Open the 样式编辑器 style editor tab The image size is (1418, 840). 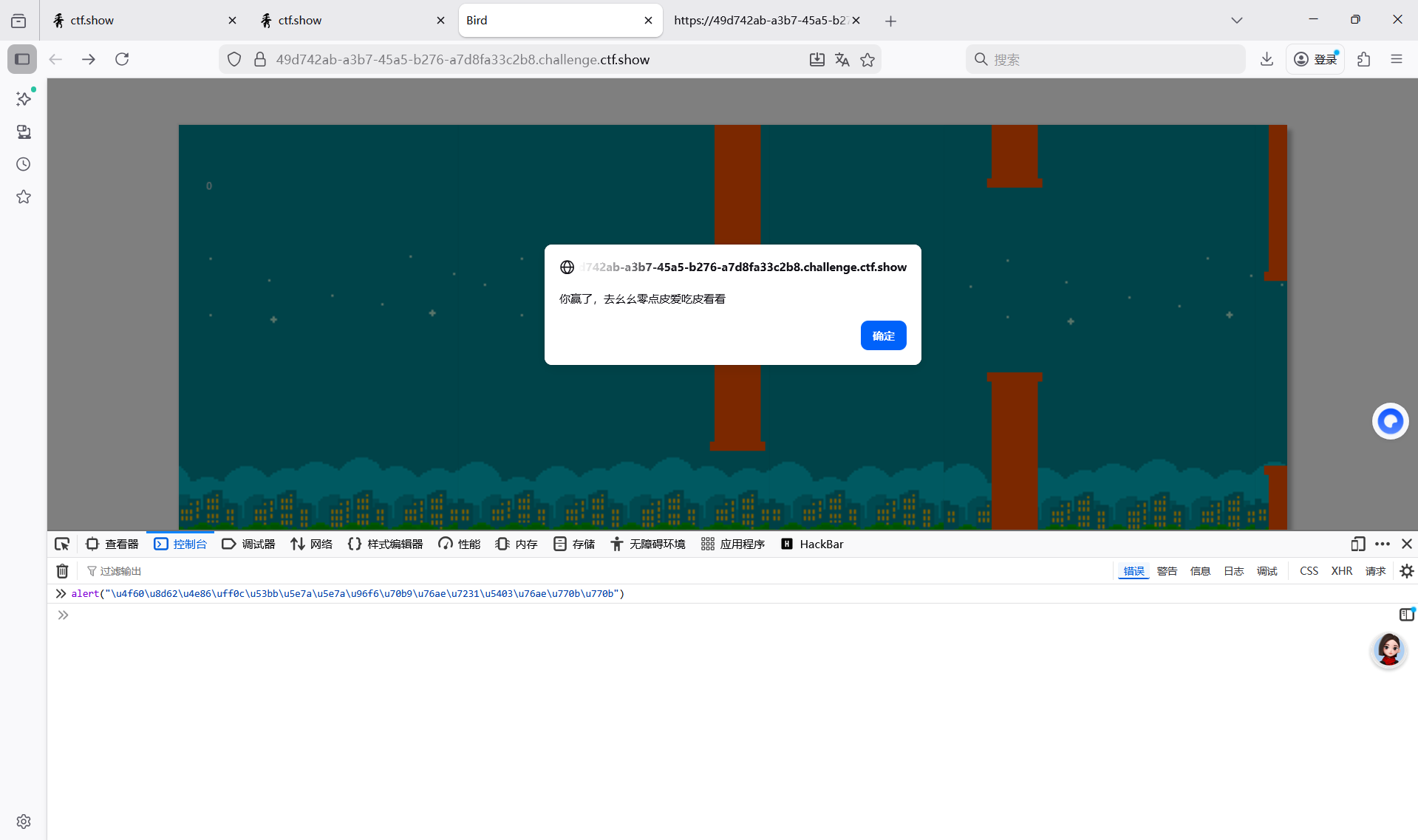click(385, 544)
